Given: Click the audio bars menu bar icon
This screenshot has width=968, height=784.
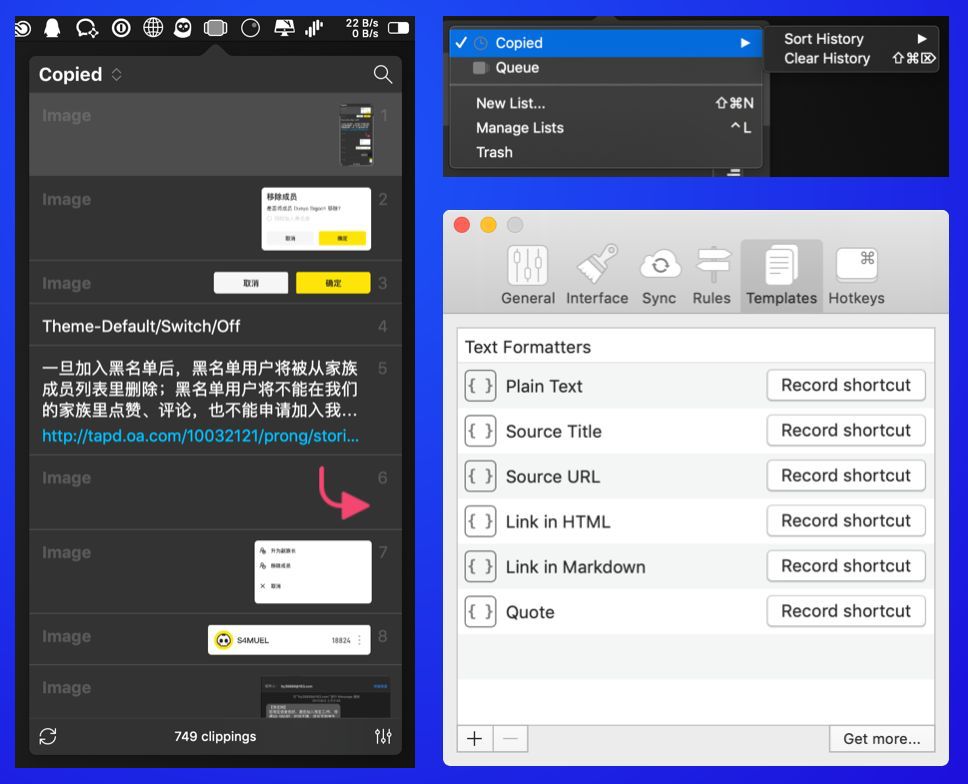Looking at the screenshot, I should (x=314, y=28).
